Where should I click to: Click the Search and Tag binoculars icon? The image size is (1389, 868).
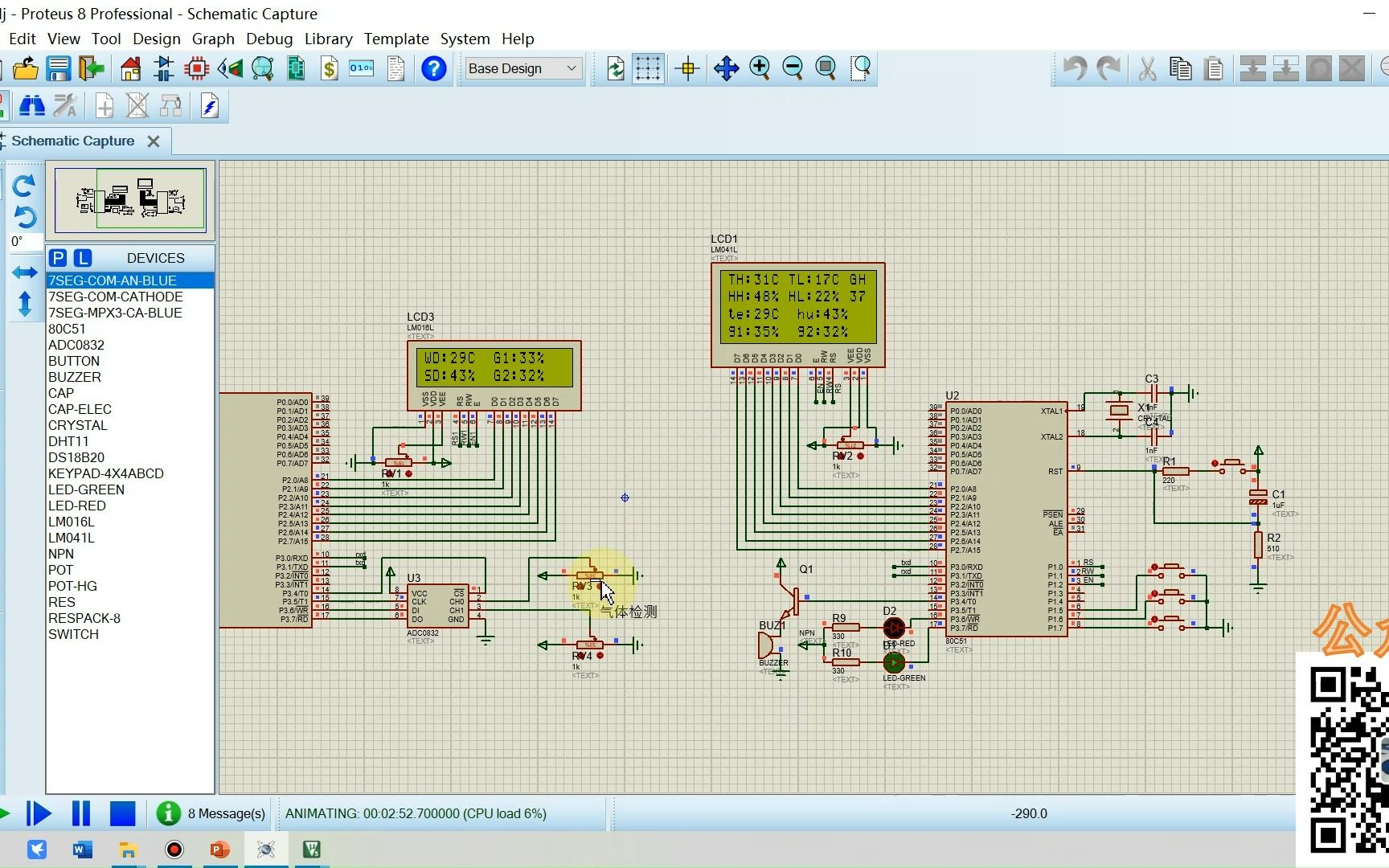point(31,105)
